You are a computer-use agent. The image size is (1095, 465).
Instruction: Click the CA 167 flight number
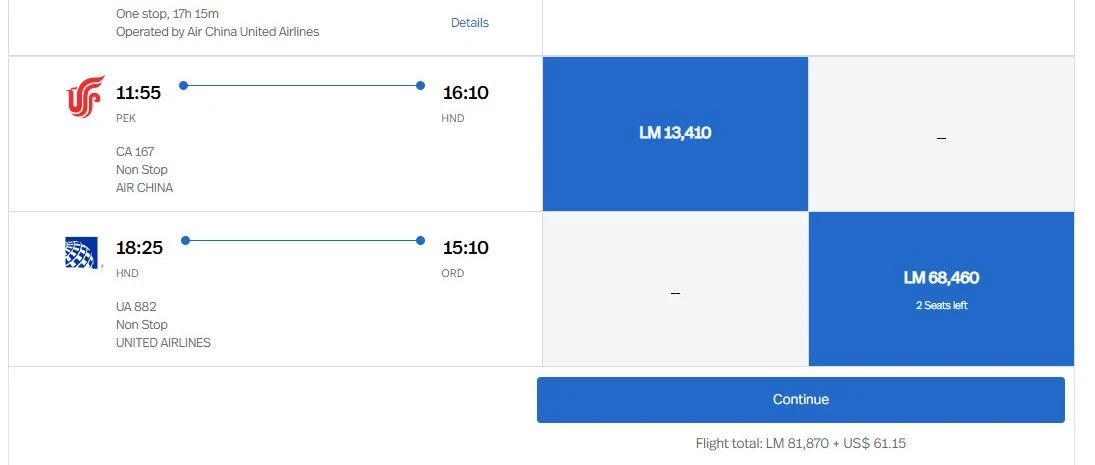[135, 152]
